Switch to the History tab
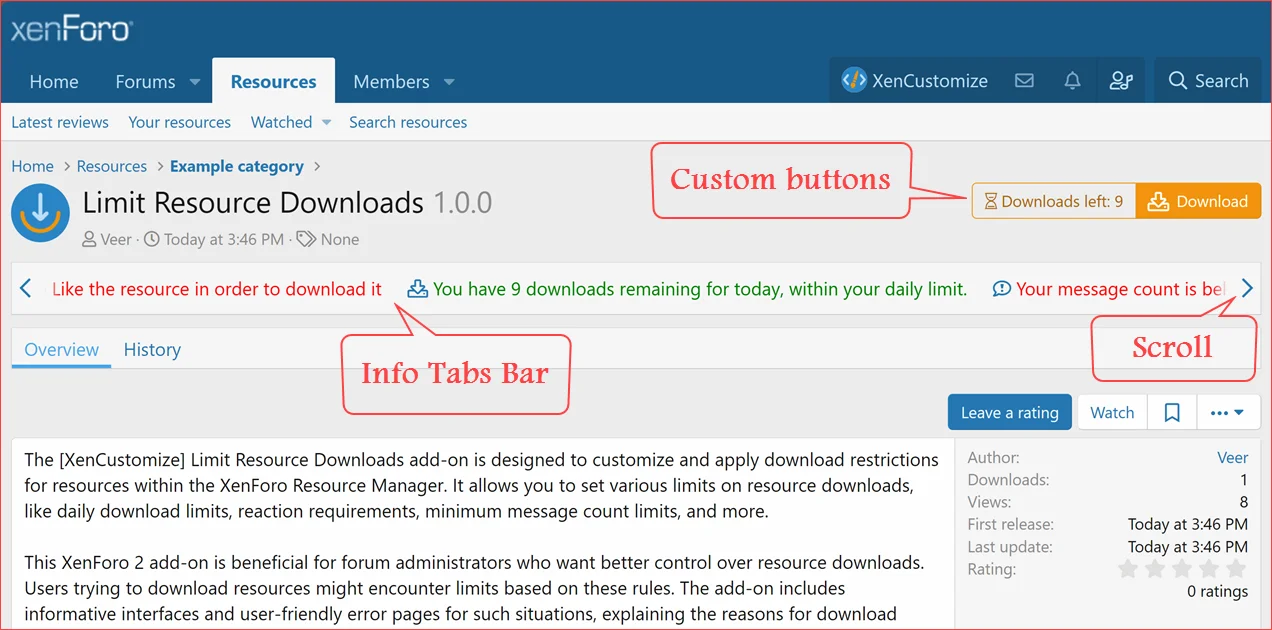Viewport: 1272px width, 630px height. [x=152, y=350]
